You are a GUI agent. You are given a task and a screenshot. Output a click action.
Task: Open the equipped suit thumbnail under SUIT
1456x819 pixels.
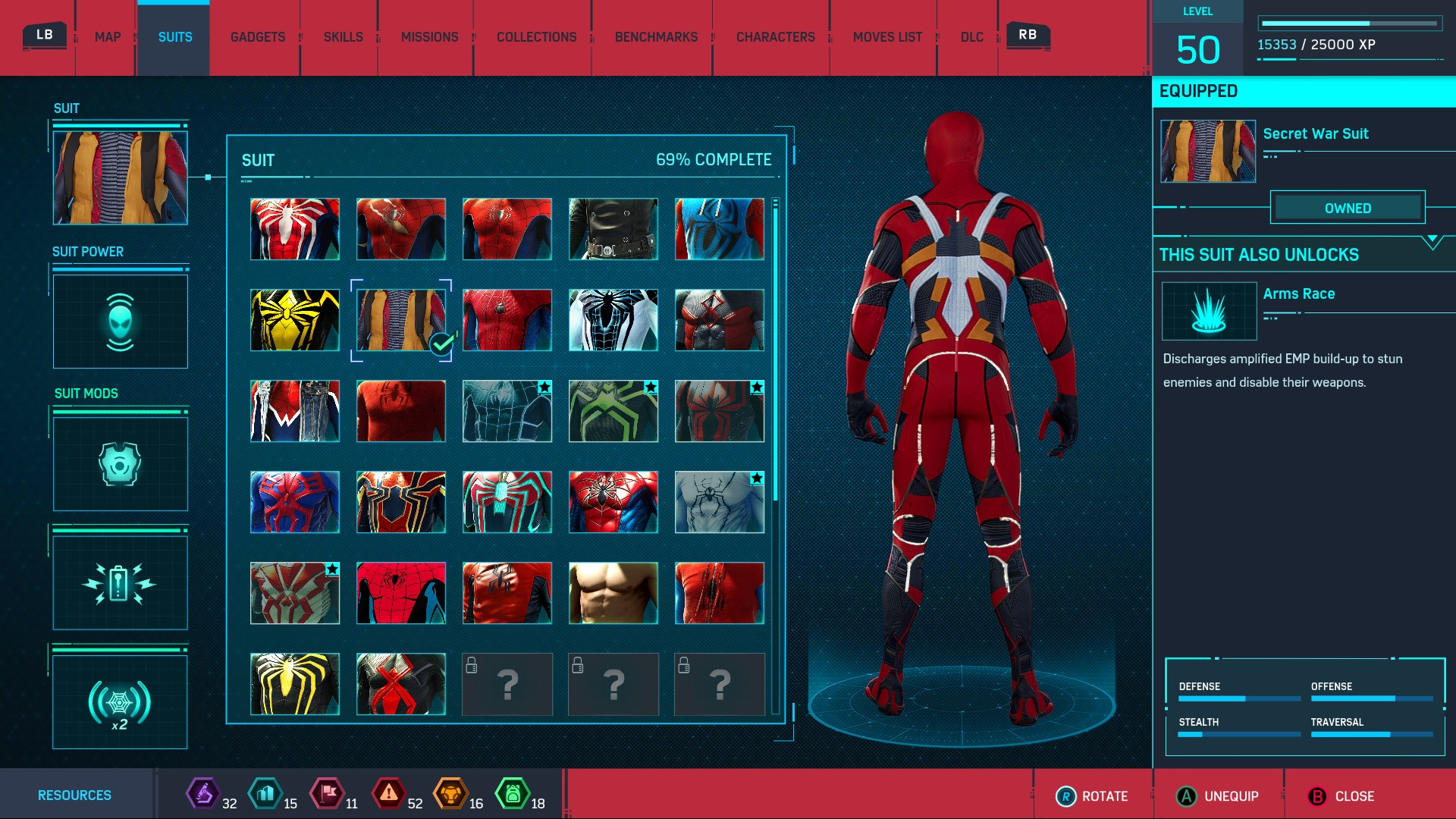click(x=120, y=178)
